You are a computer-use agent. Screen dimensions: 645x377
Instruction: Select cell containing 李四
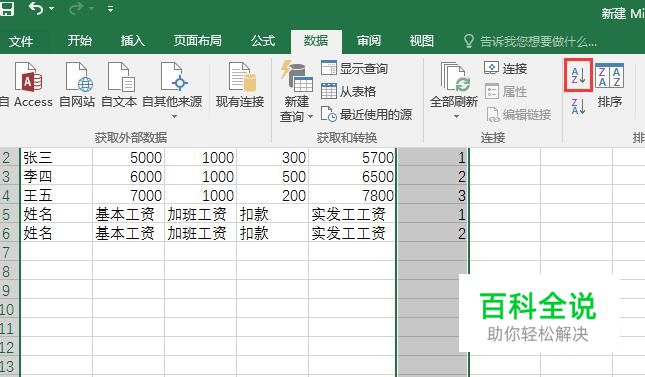point(56,177)
